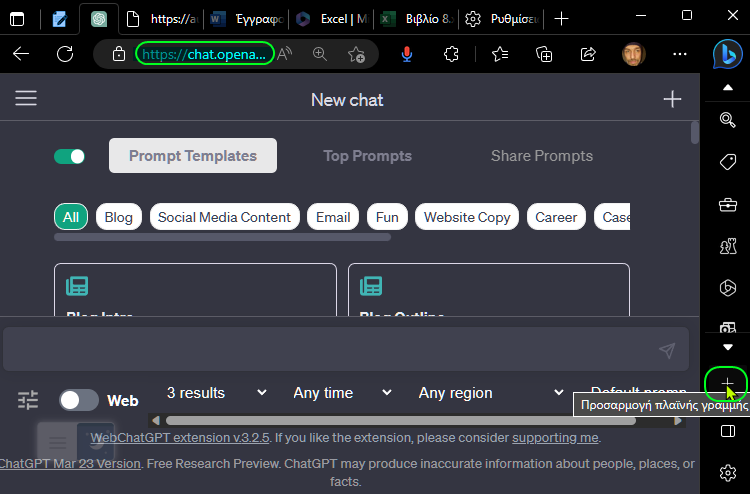Open the first blog template card
This screenshot has width=750, height=494.
point(195,290)
